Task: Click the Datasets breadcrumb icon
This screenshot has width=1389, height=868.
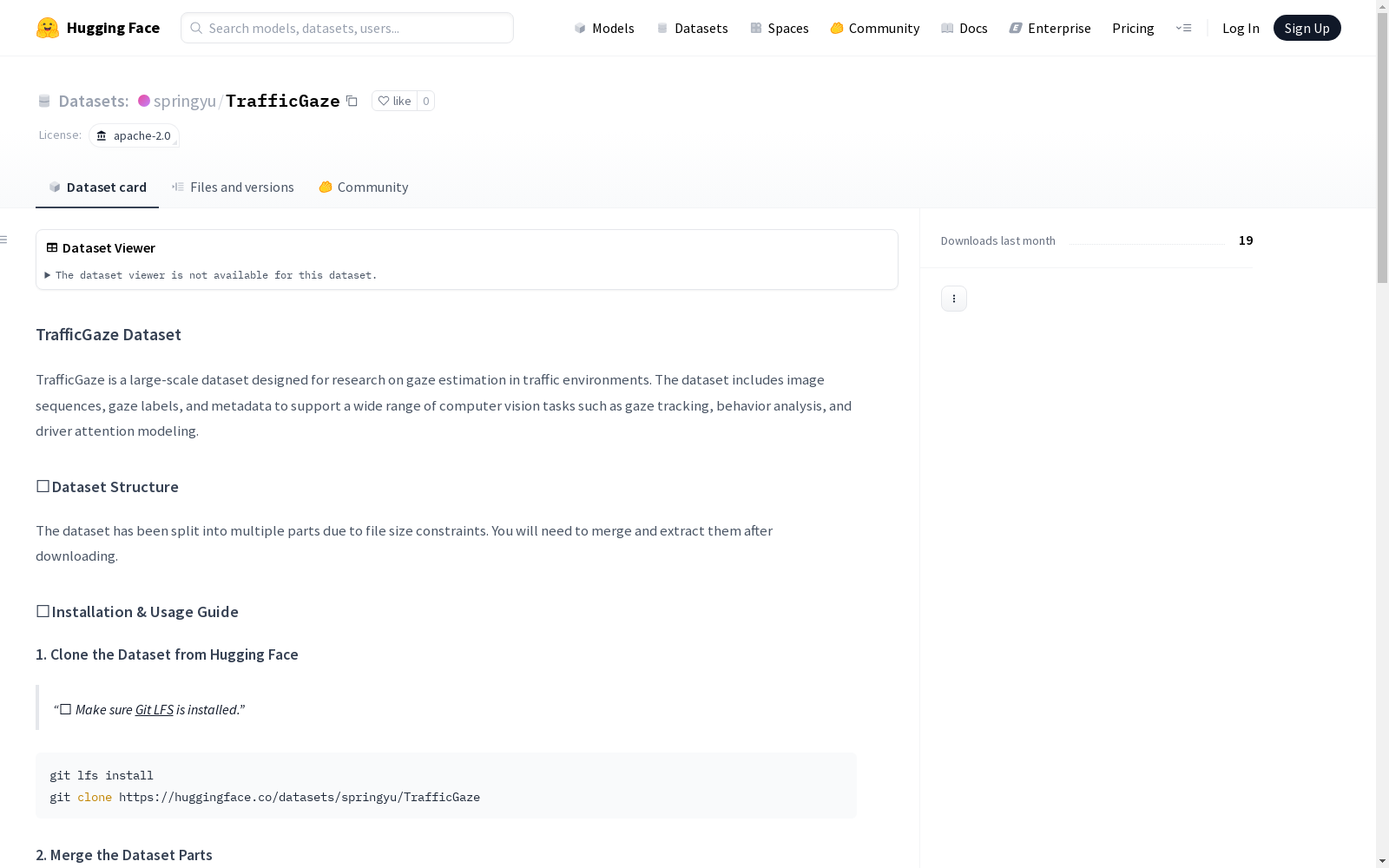Action: pos(44,101)
